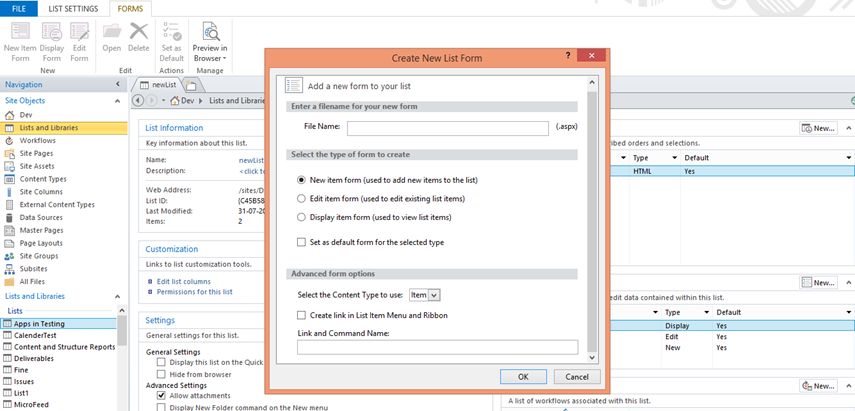This screenshot has width=855, height=411.
Task: Open the FILE tab
Action: (x=19, y=9)
